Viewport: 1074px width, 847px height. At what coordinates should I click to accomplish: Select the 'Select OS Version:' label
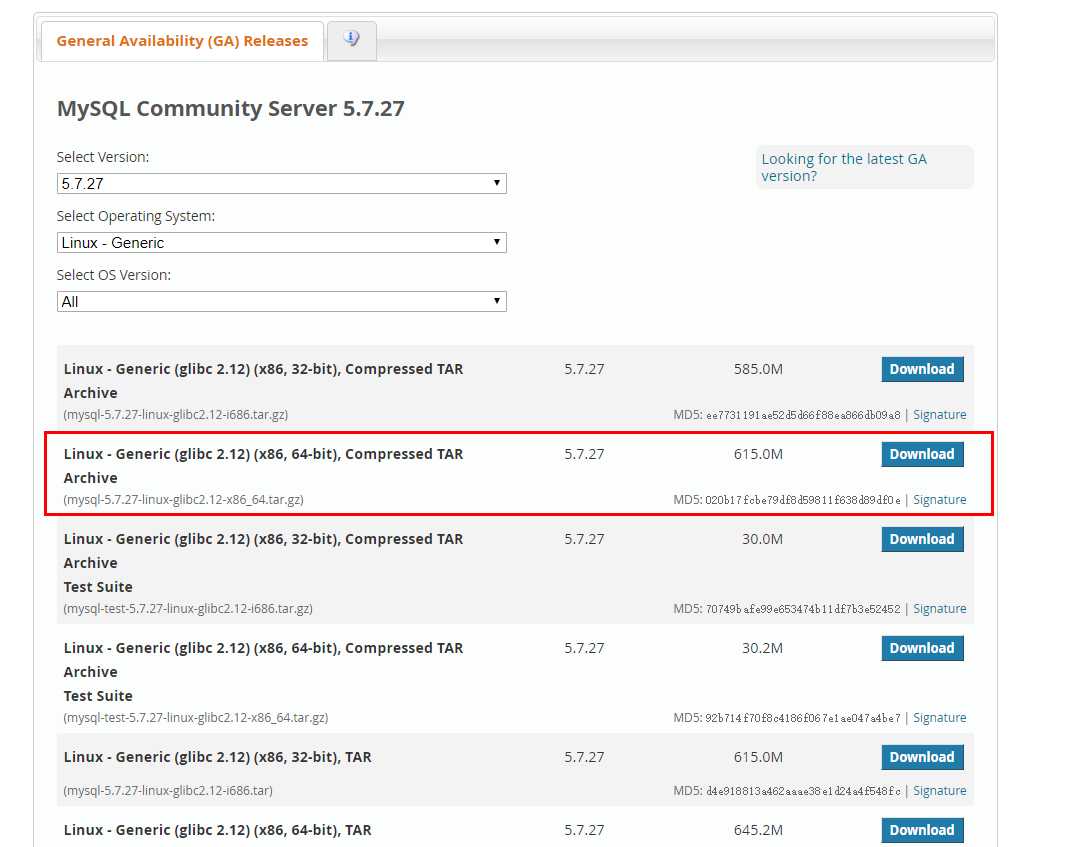point(114,275)
